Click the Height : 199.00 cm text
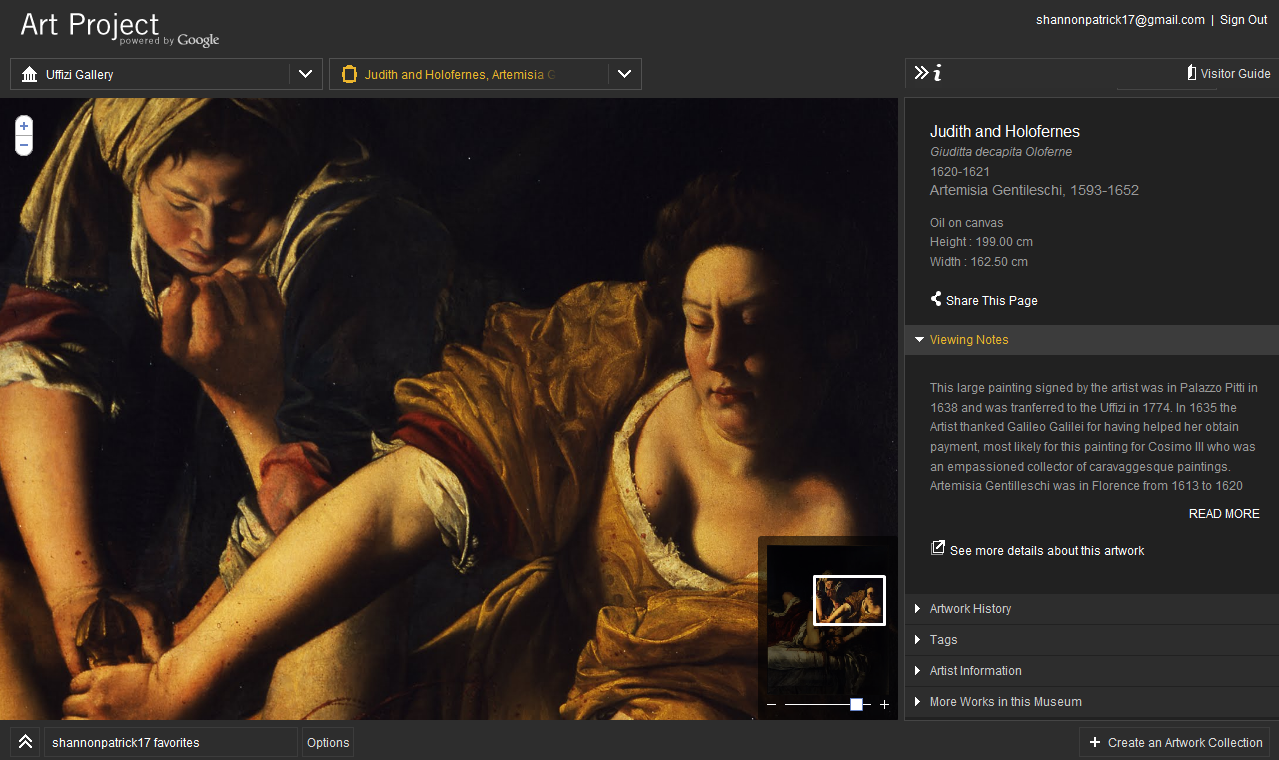 click(981, 242)
